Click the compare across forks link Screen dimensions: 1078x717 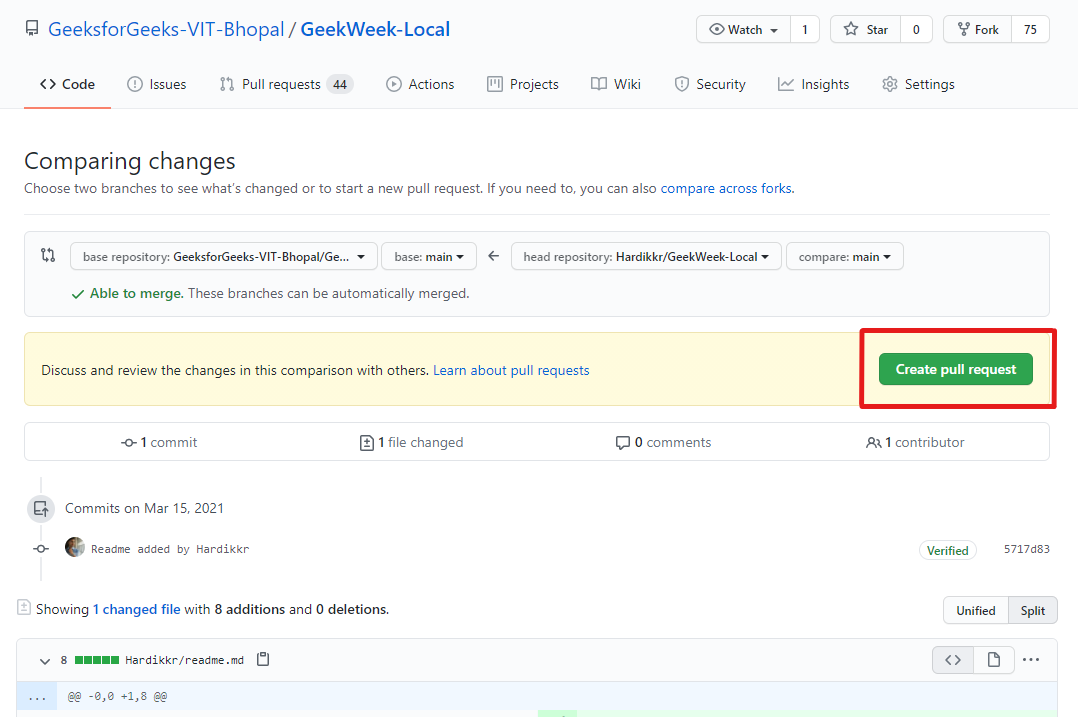(x=726, y=188)
